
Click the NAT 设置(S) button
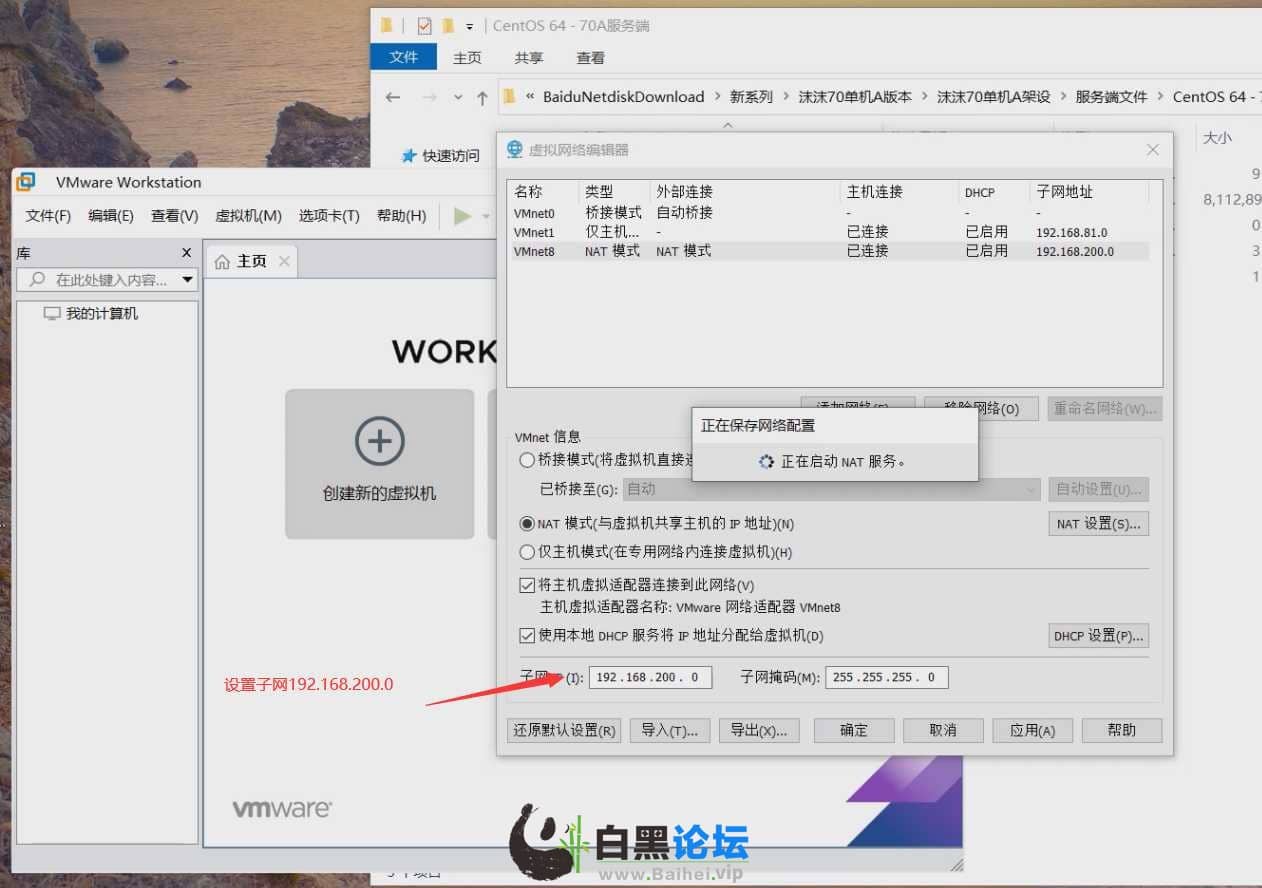point(1097,523)
